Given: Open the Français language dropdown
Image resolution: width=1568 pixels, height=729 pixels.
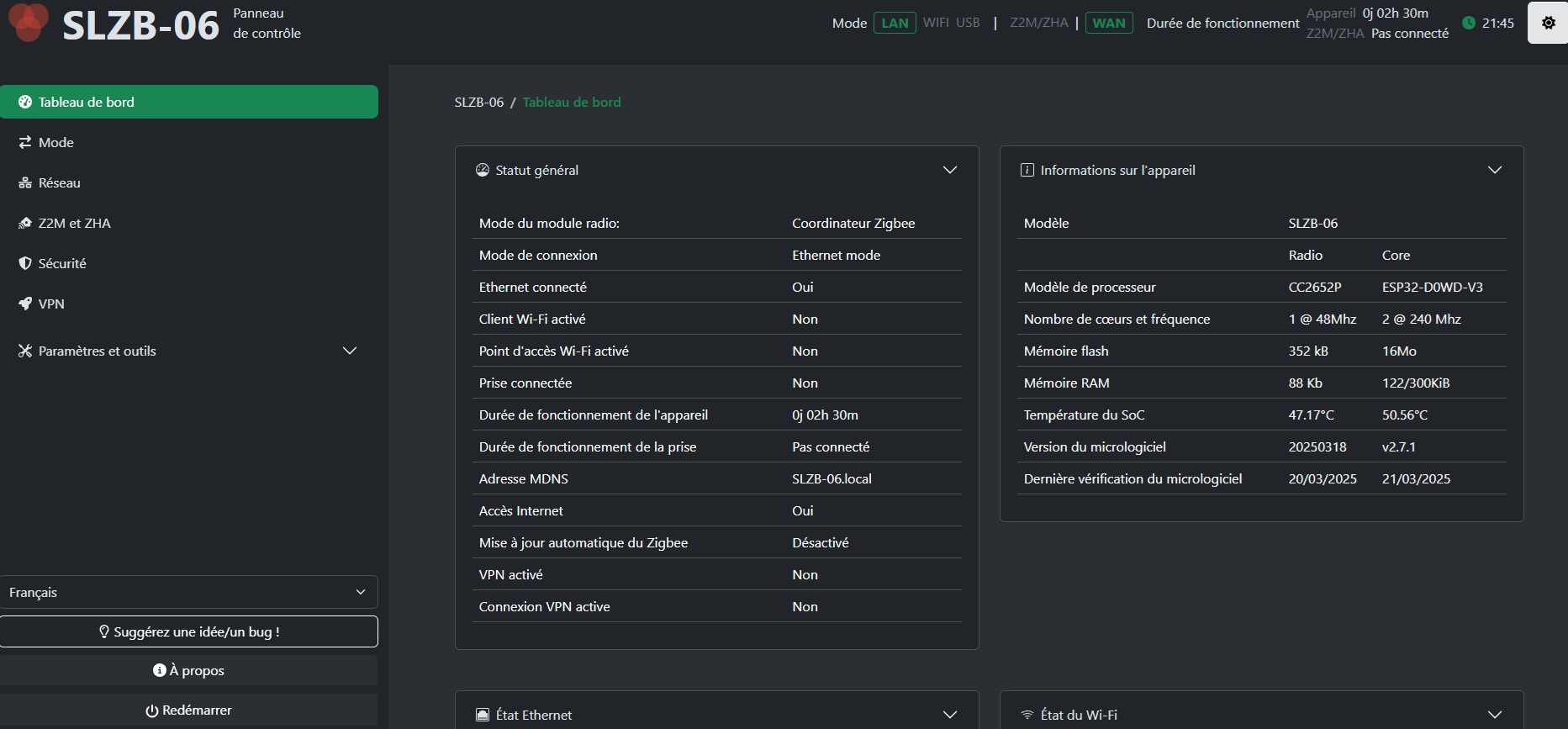Looking at the screenshot, I should point(189,592).
